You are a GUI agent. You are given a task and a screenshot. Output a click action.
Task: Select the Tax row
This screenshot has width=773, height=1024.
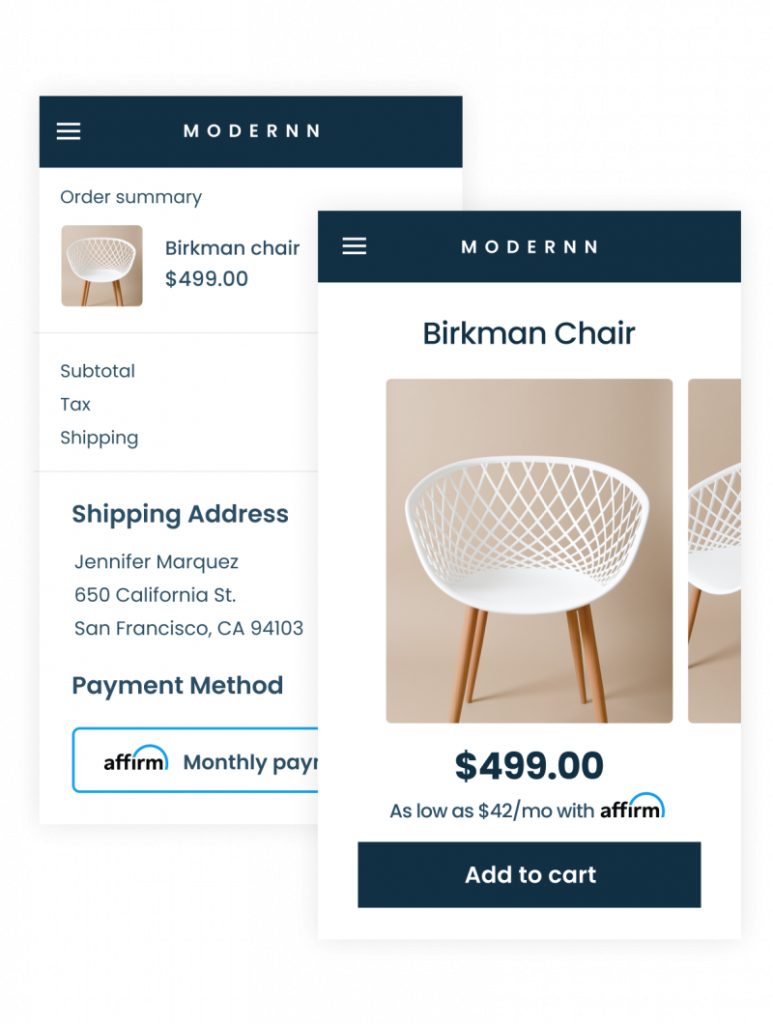176,404
